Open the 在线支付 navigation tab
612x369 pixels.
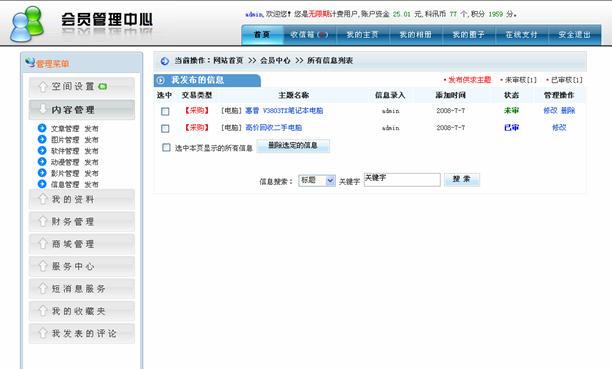point(521,35)
